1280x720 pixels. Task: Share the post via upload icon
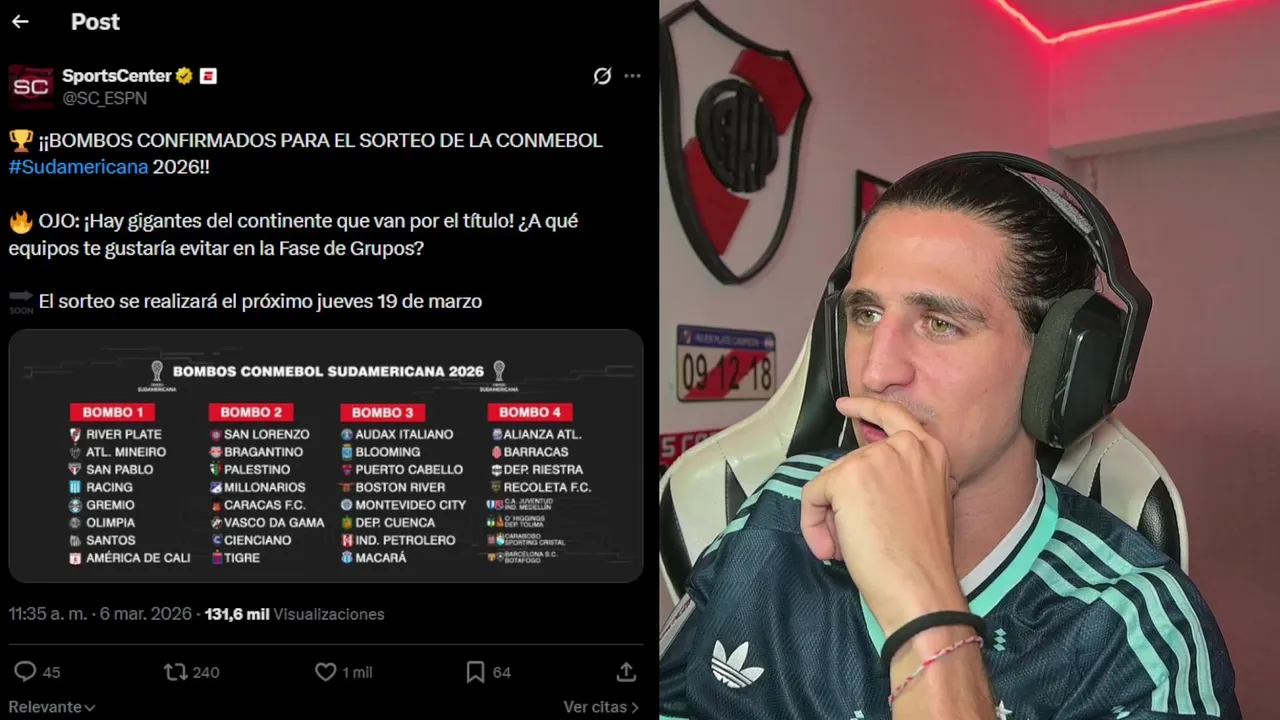(x=626, y=672)
